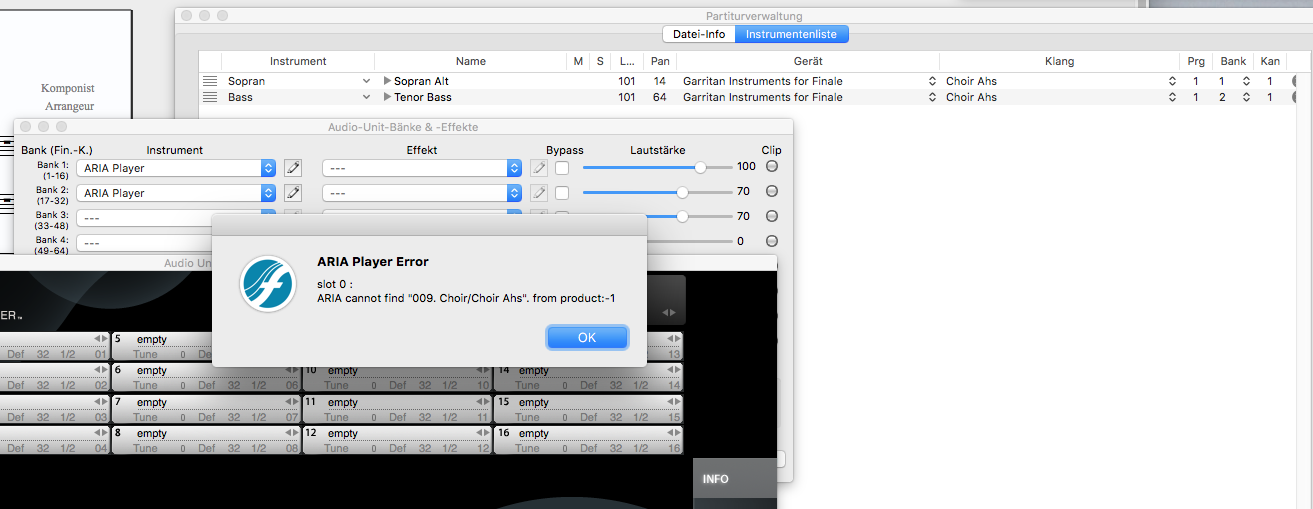Click the INFO button in ARIA Player
Screen dimensions: 1313x509
(x=716, y=479)
